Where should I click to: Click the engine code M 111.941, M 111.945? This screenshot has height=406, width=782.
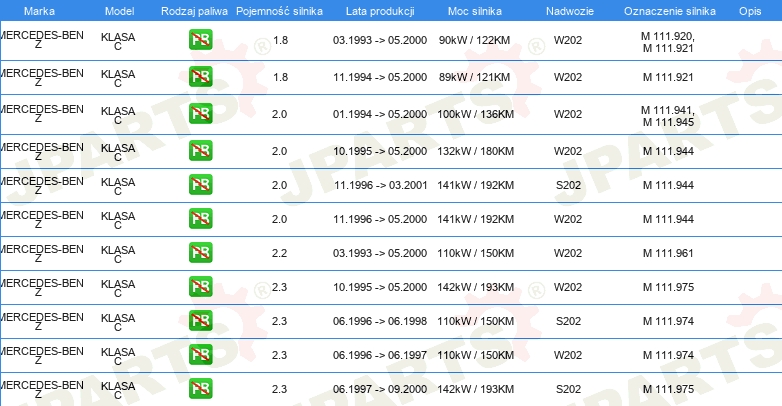pos(668,116)
